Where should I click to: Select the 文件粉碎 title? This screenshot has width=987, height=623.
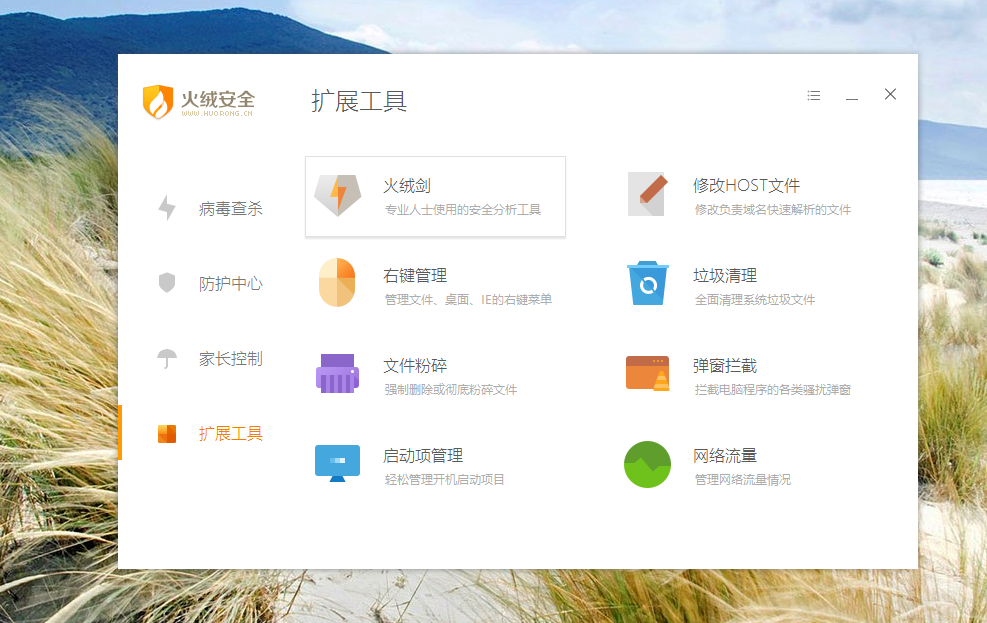pos(415,366)
